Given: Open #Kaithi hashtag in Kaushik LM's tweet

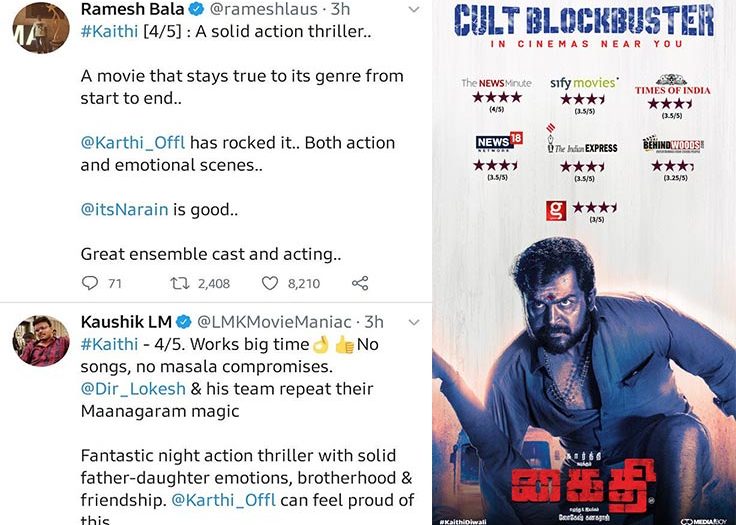Looking at the screenshot, I should [x=109, y=345].
